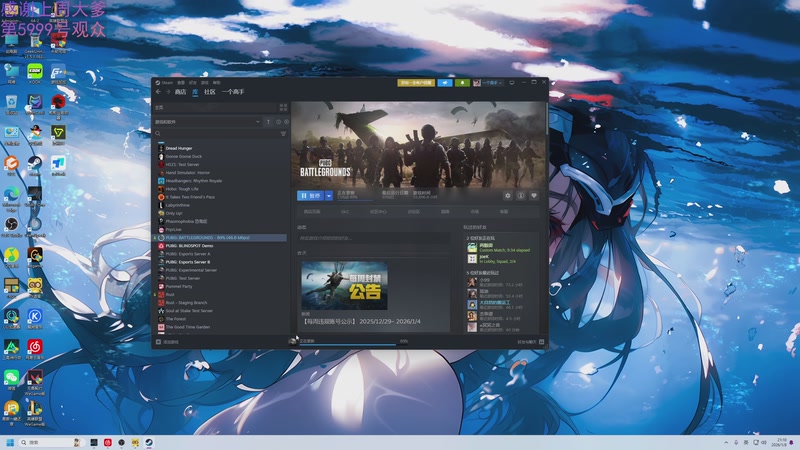Click the game info icon
This screenshot has width=800, height=450.
click(521, 195)
